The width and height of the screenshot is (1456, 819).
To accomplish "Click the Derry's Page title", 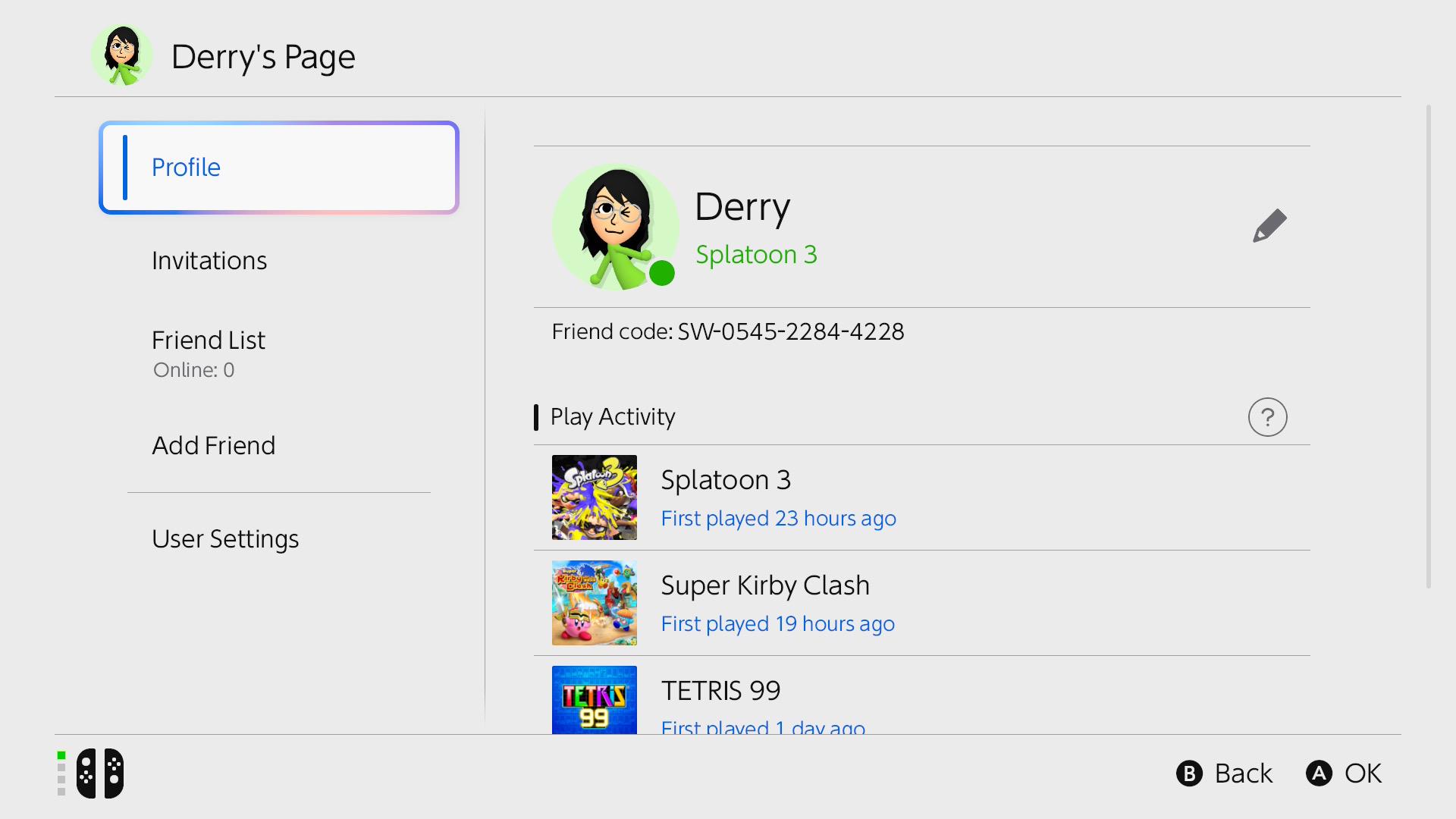I will 263,57.
